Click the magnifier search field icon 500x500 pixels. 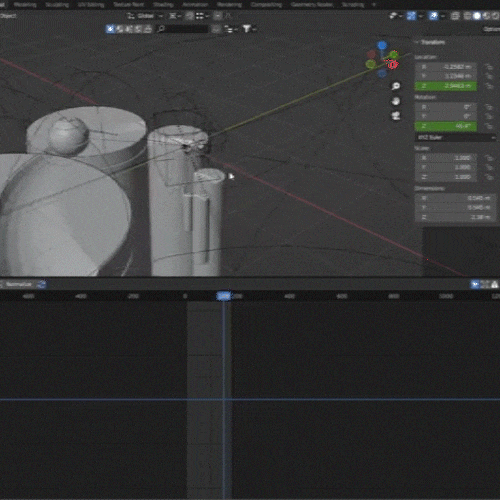pyautogui.click(x=161, y=29)
